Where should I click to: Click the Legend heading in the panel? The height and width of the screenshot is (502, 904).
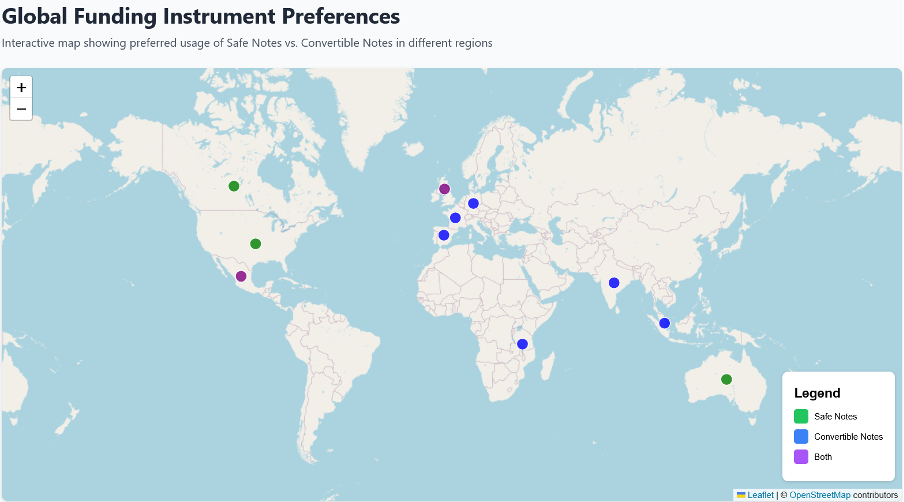(817, 393)
